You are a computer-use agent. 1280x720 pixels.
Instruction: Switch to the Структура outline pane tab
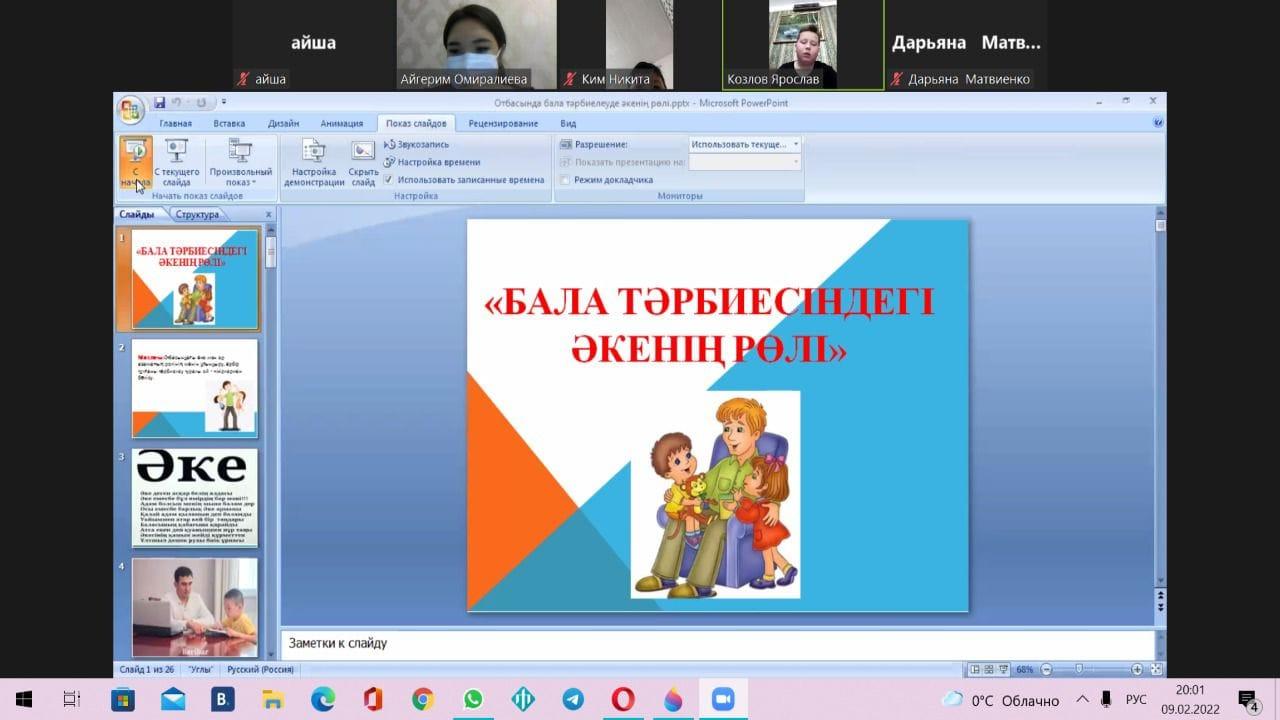coord(197,214)
